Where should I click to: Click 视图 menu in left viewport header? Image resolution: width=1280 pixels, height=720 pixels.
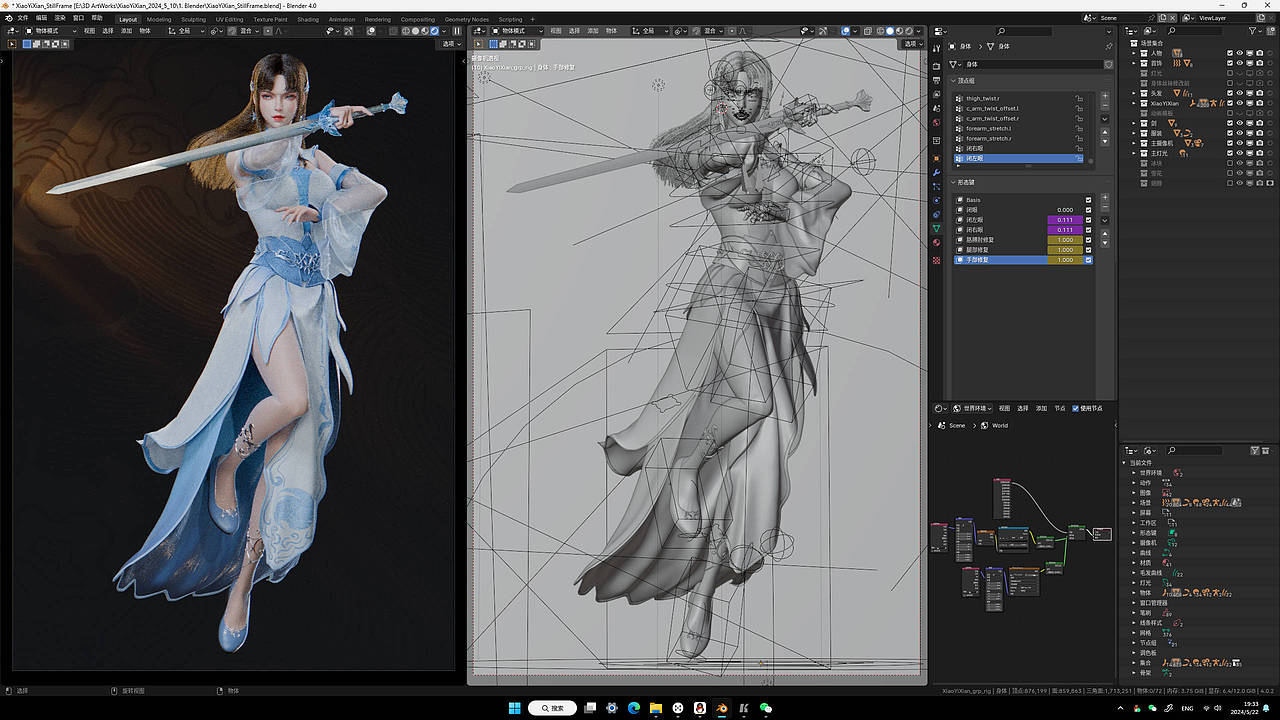click(x=89, y=31)
